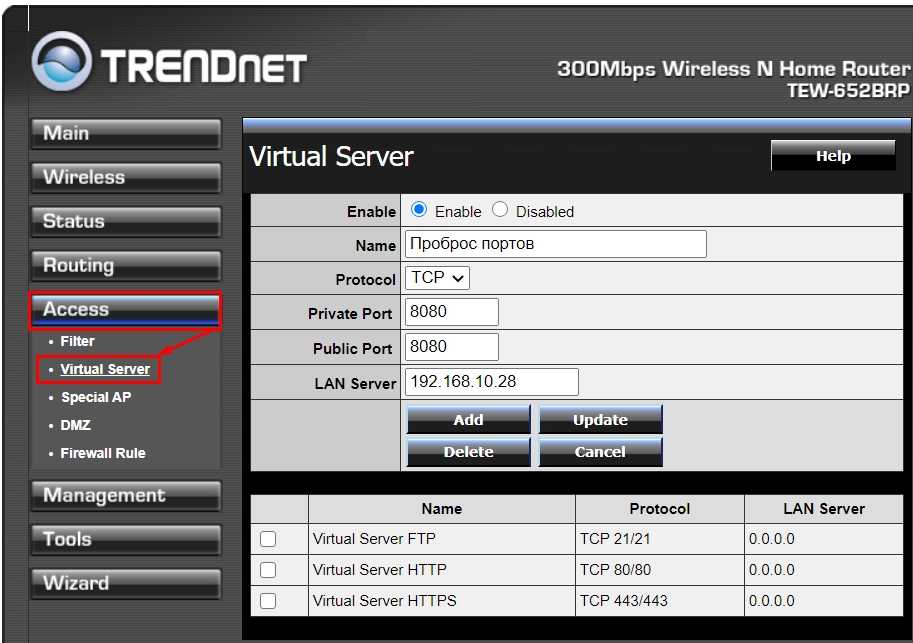Click into the Private Port field

point(451,312)
